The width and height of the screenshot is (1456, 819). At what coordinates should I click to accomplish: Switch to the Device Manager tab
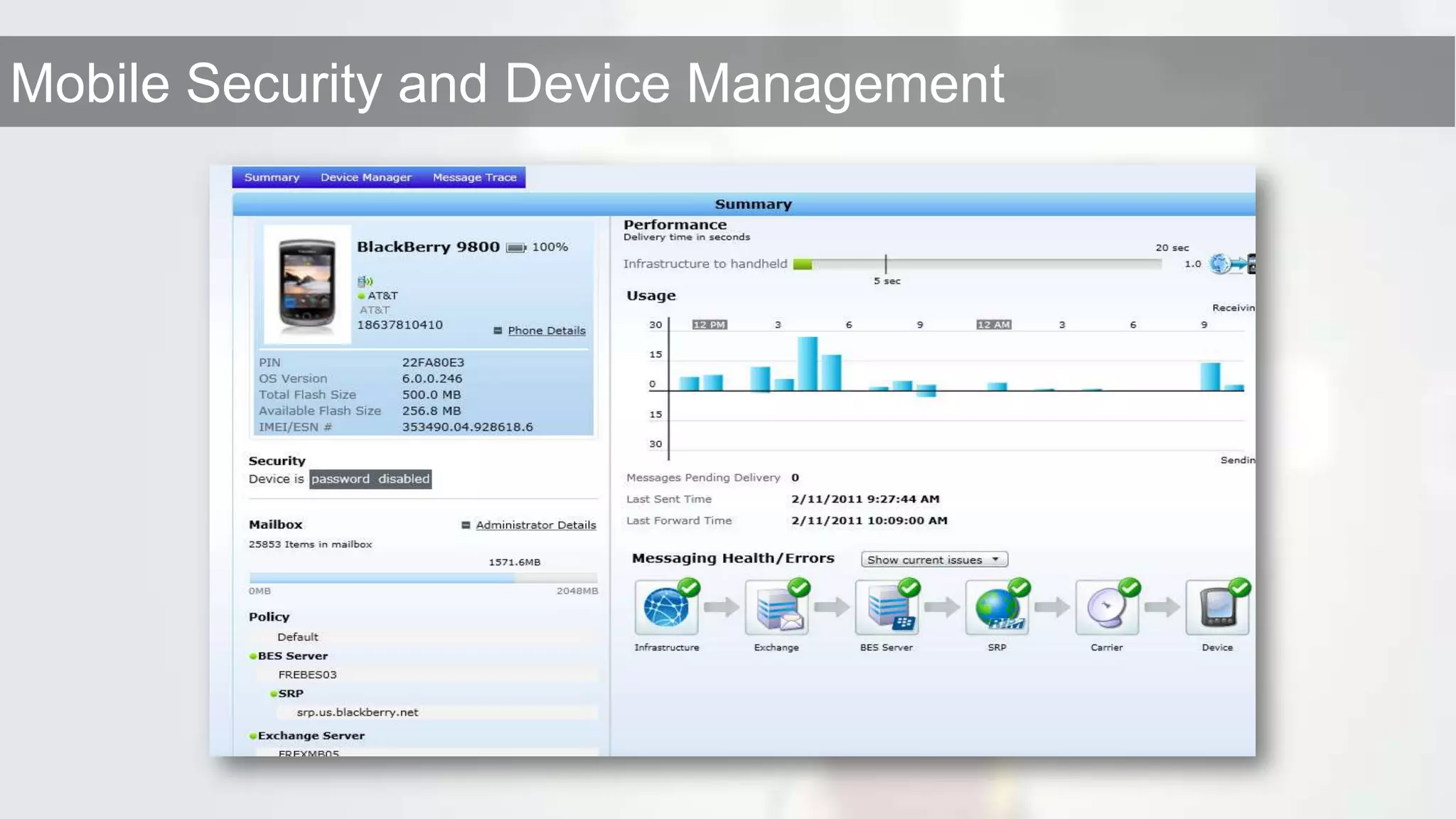pos(365,177)
